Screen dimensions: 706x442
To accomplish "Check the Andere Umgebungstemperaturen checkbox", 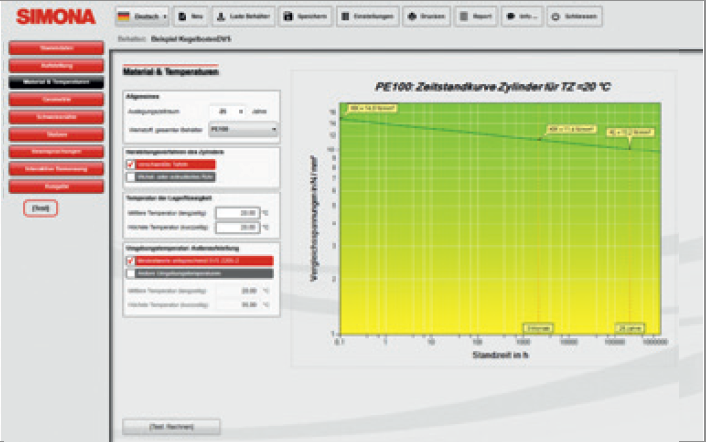I will tap(131, 272).
